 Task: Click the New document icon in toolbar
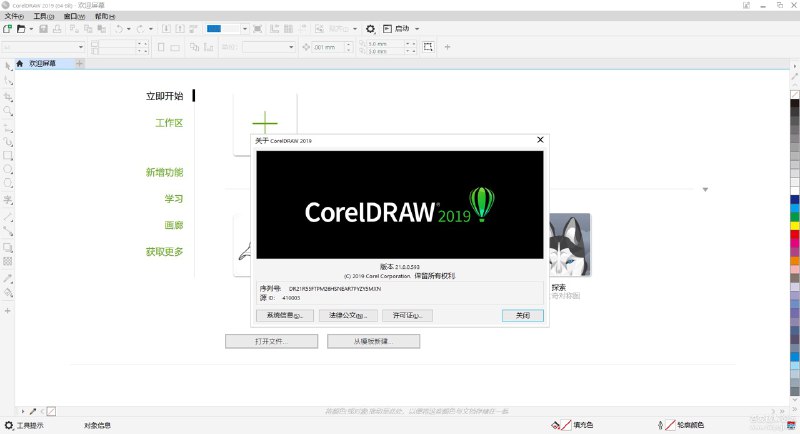(x=8, y=30)
